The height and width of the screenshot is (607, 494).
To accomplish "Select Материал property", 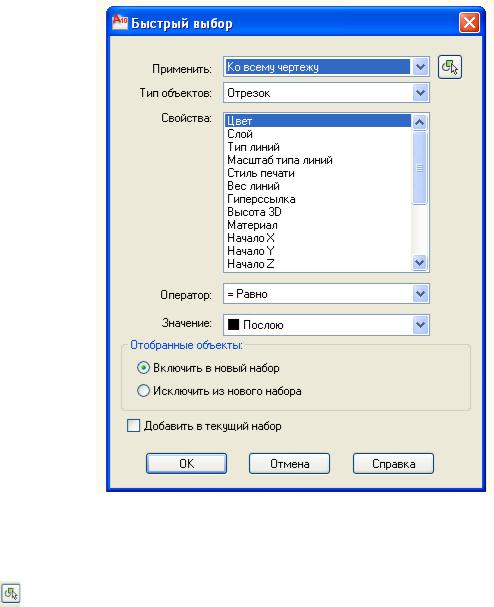I will tap(317, 225).
